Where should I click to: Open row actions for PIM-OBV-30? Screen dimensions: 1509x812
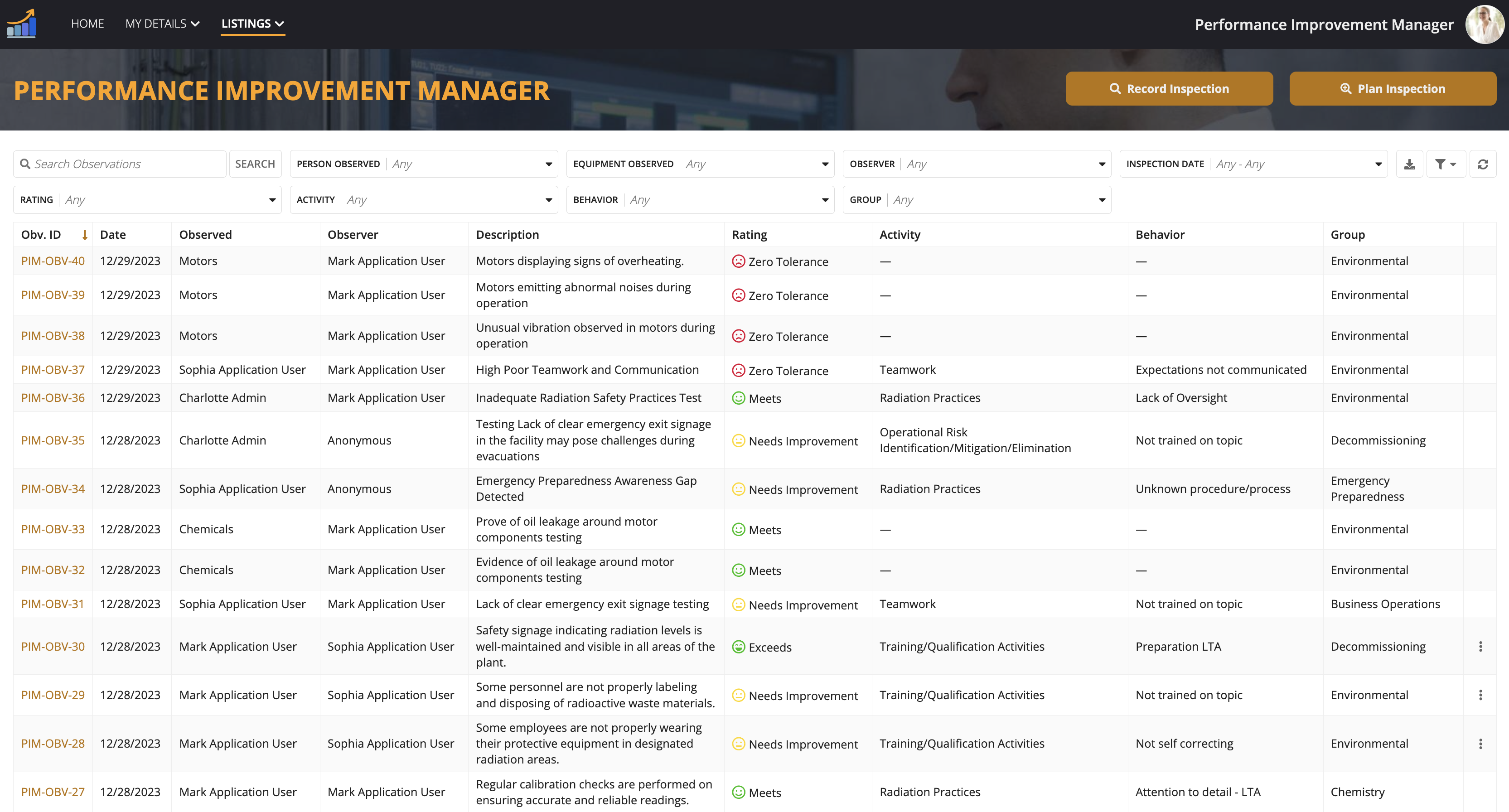(1480, 646)
